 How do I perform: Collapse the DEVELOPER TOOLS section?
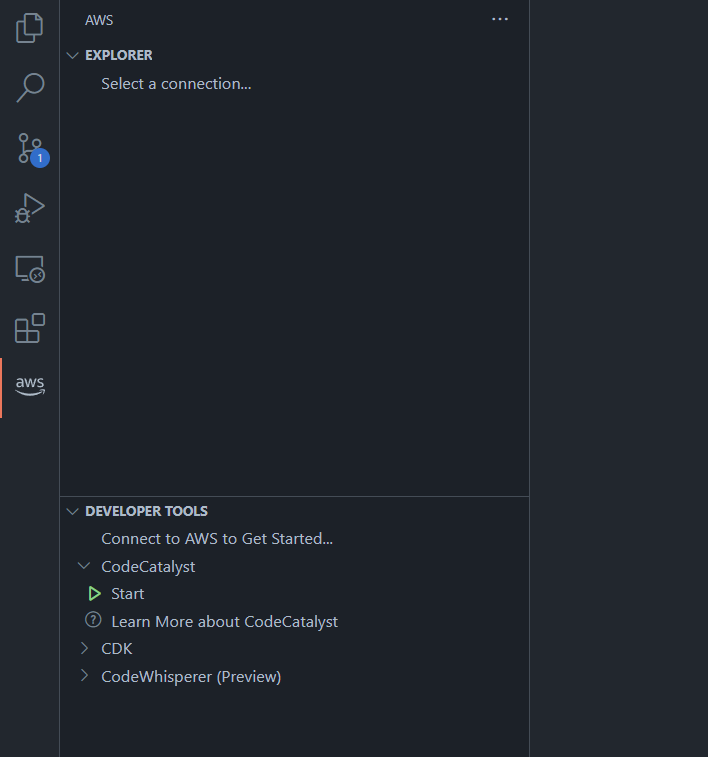72,511
